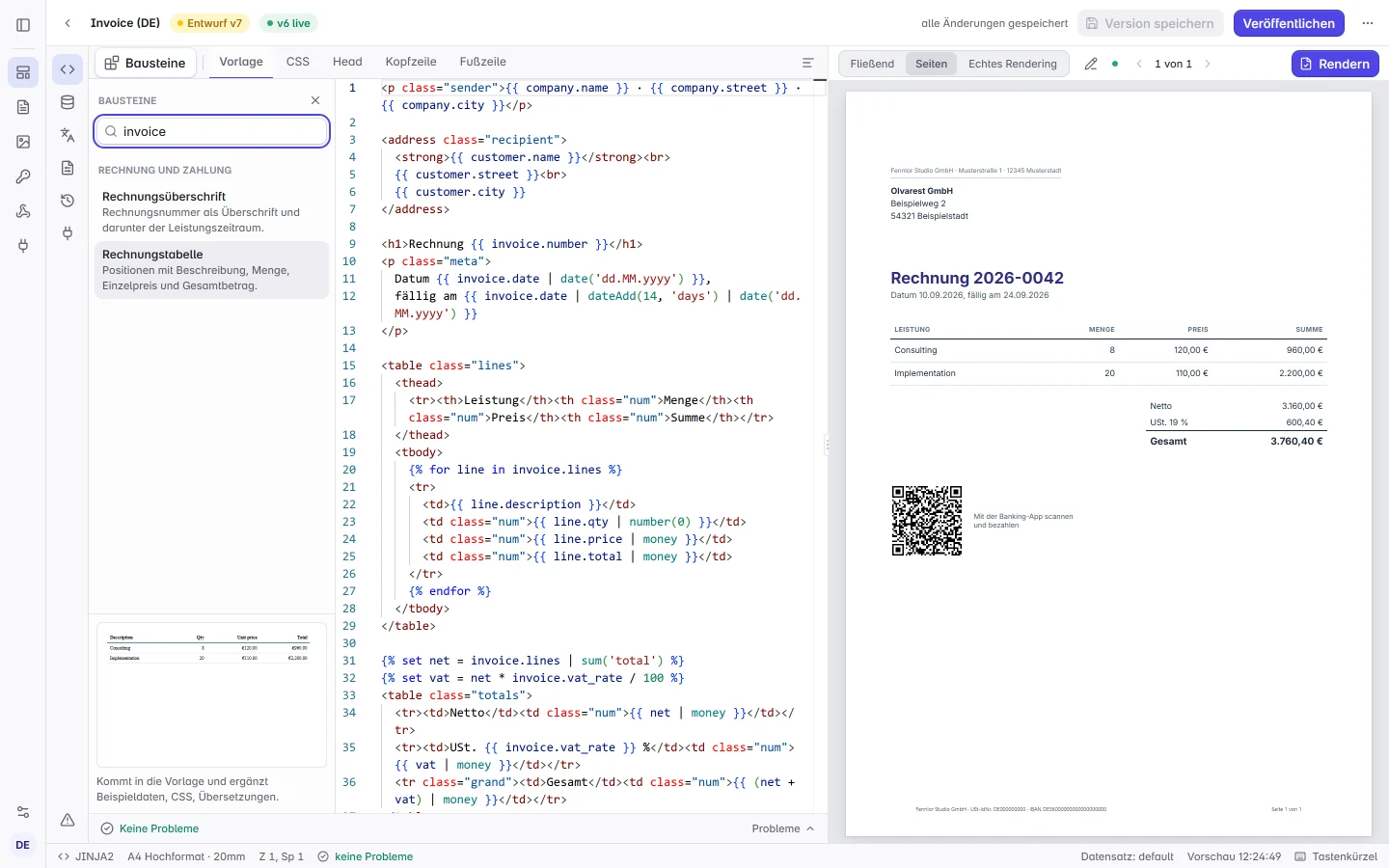Open the images icon in left rail

point(23,142)
